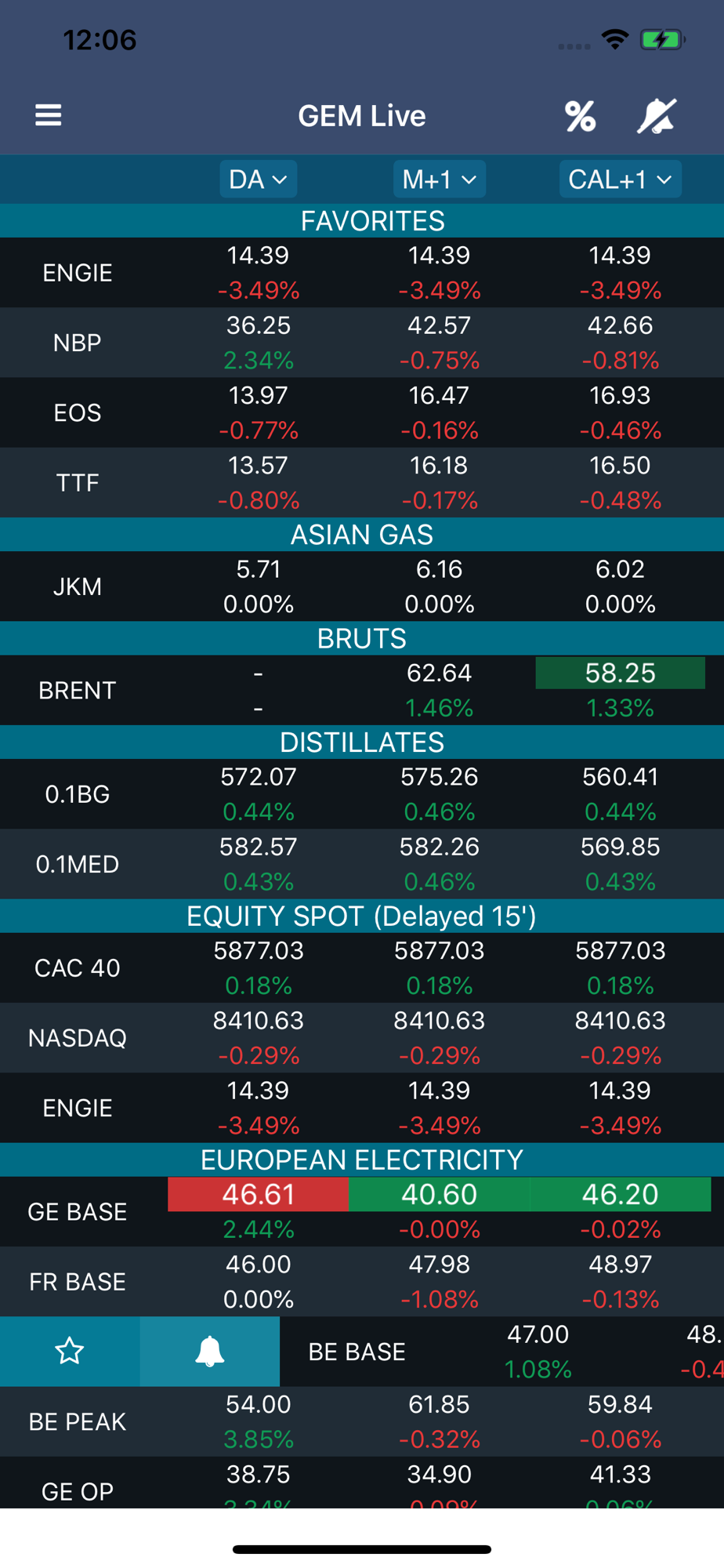Select the FAVORITES section header
This screenshot has height=1568, width=724.
coord(372,221)
